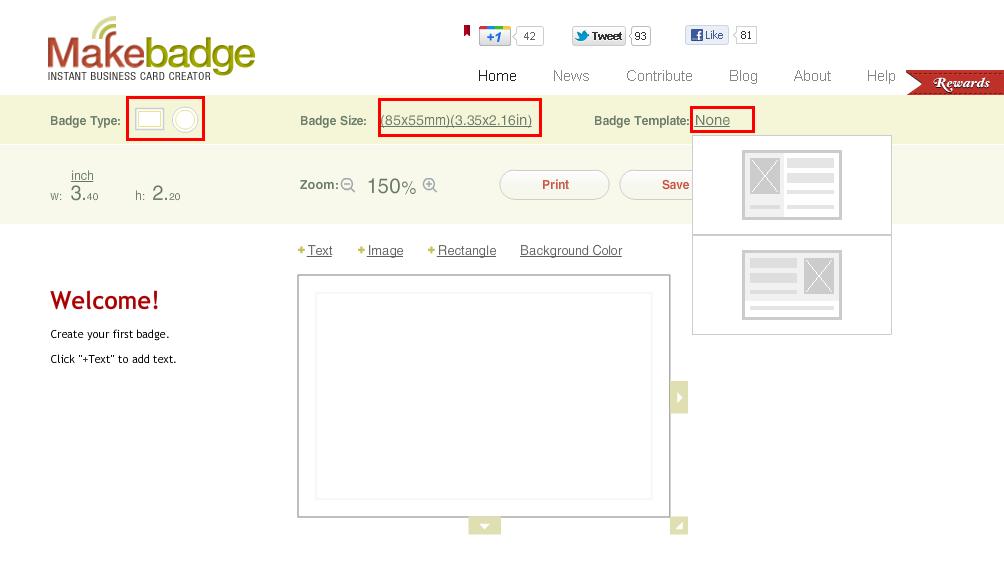Click the Google +1 button
This screenshot has width=1004, height=564.
[x=494, y=36]
